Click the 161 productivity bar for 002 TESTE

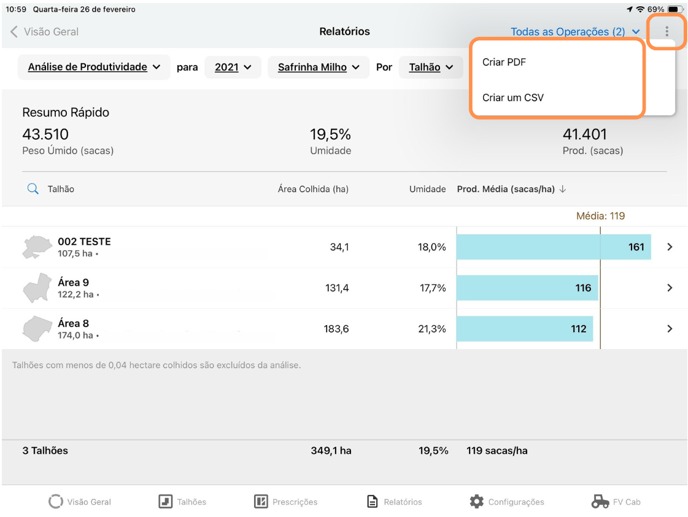[x=553, y=247]
